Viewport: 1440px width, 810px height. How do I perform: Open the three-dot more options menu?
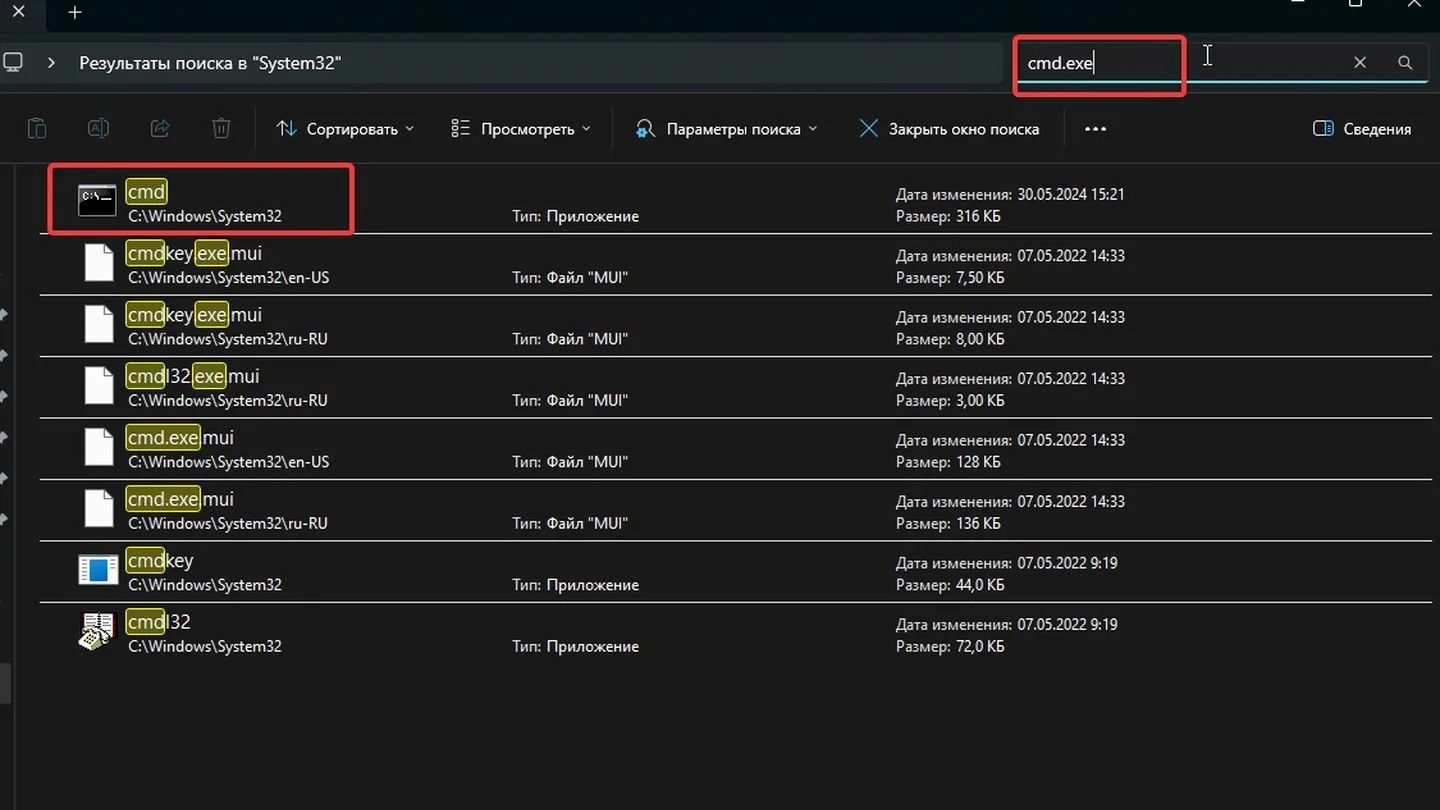(1095, 129)
